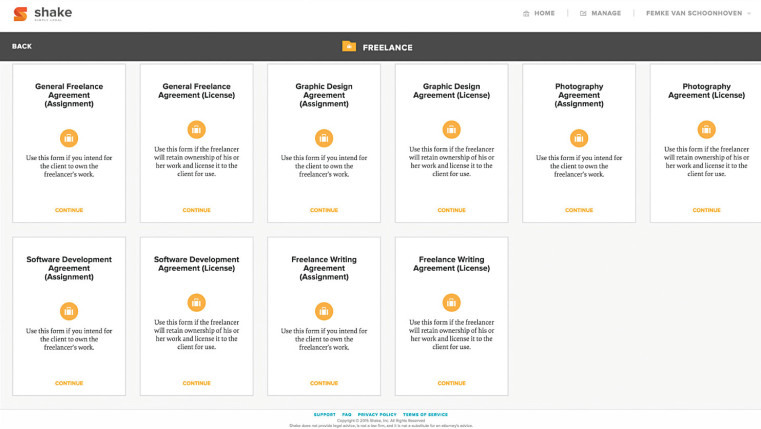Image resolution: width=761 pixels, height=429 pixels.
Task: Continue with General Freelance Agreement (License)
Action: (x=197, y=210)
